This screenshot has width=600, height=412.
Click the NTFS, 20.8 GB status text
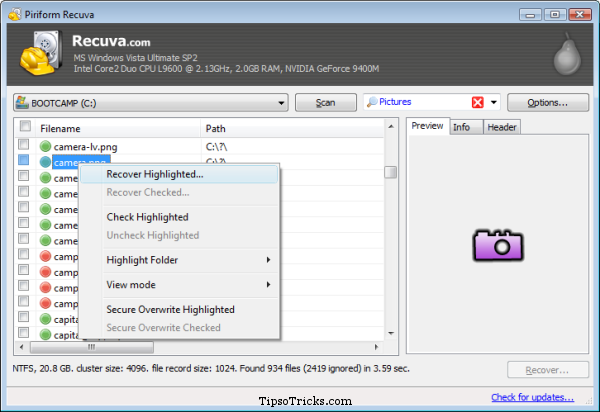pos(211,368)
